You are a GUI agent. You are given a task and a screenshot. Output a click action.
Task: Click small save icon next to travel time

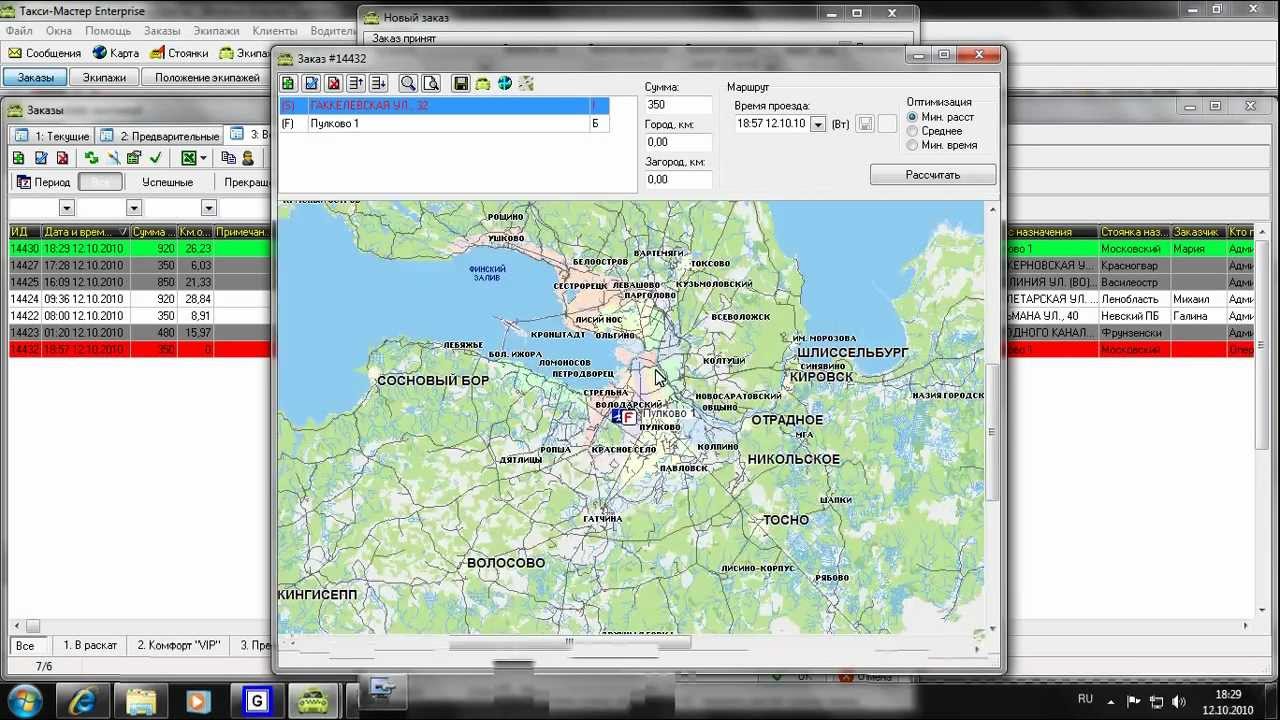point(865,124)
